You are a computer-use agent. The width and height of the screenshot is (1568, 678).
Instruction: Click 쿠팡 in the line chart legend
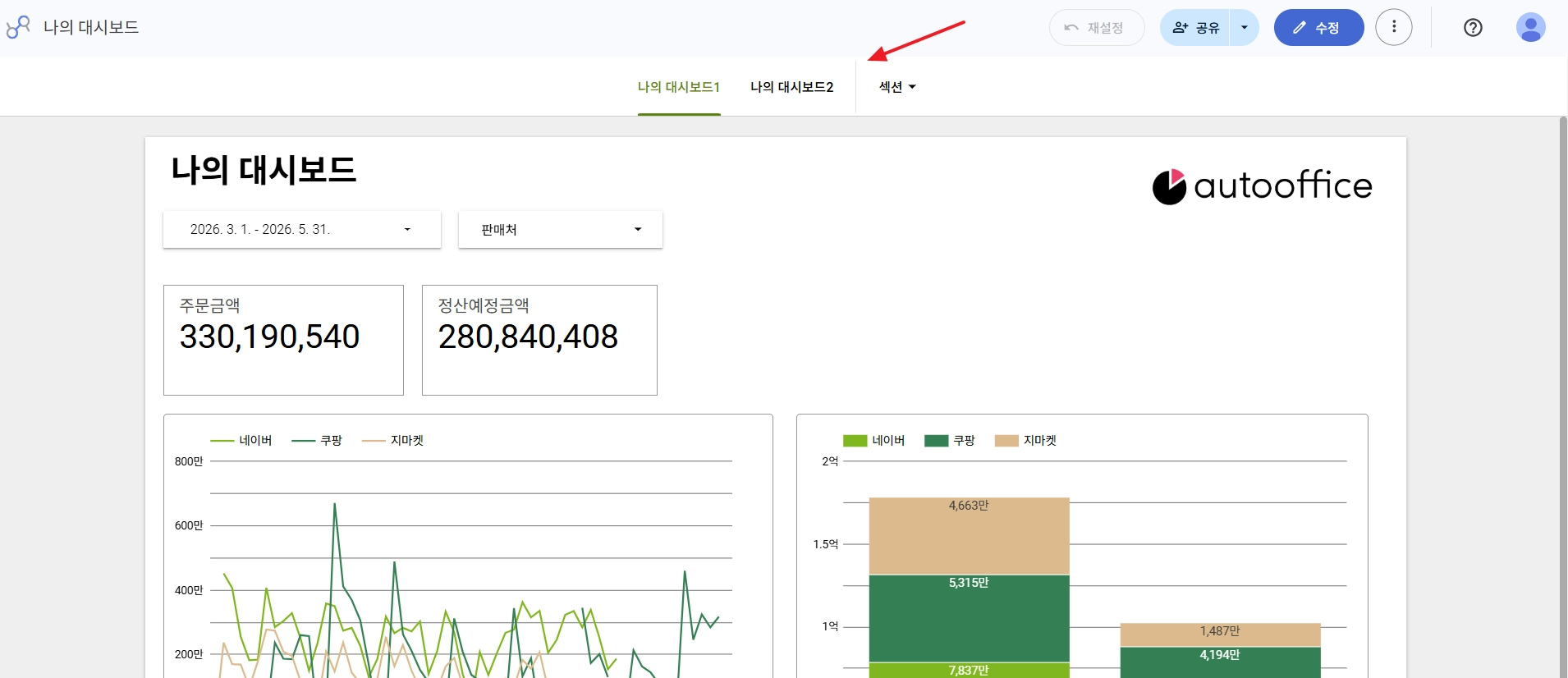coord(317,441)
